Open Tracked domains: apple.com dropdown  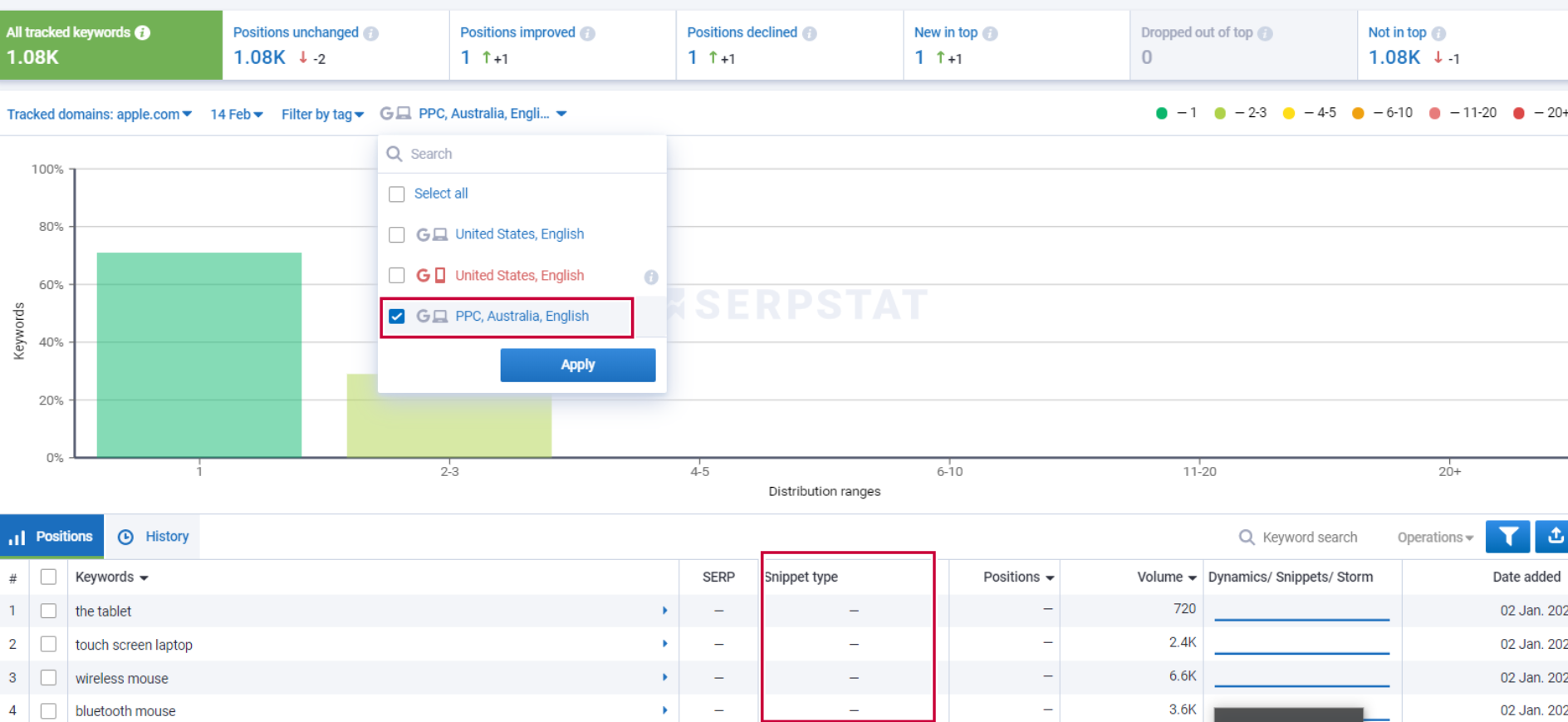click(100, 114)
